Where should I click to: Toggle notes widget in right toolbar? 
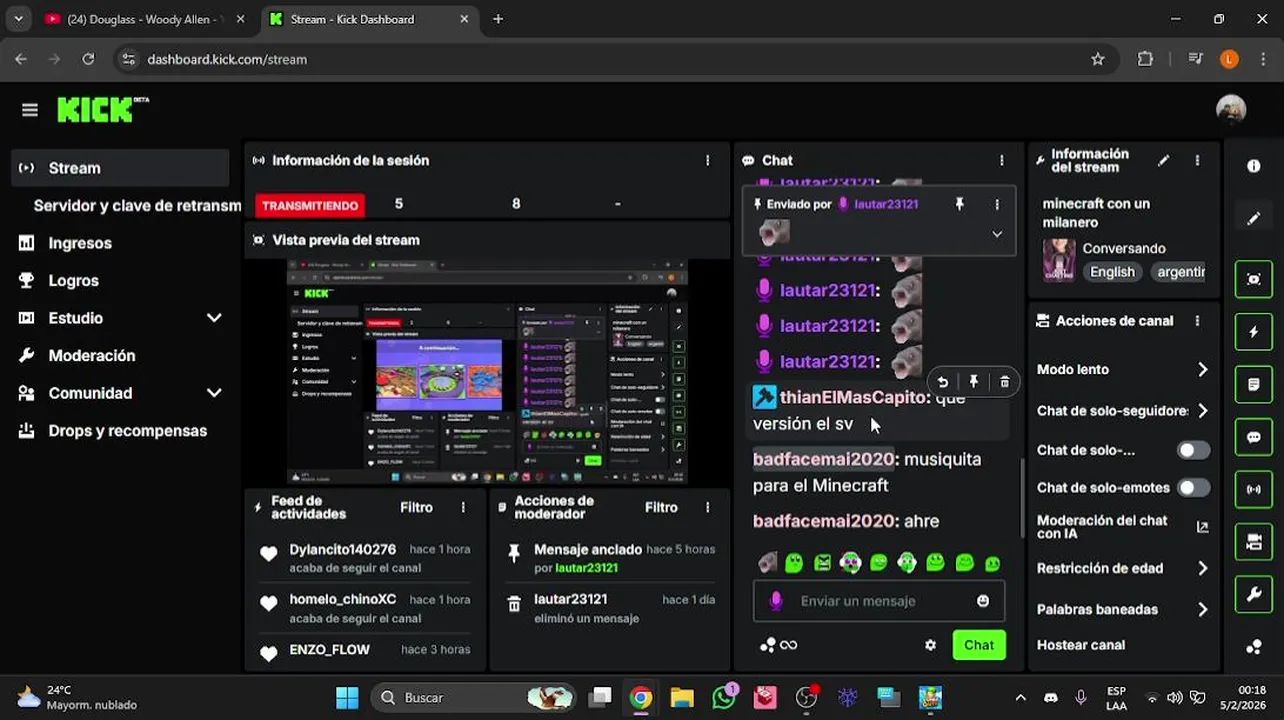[x=1254, y=385]
